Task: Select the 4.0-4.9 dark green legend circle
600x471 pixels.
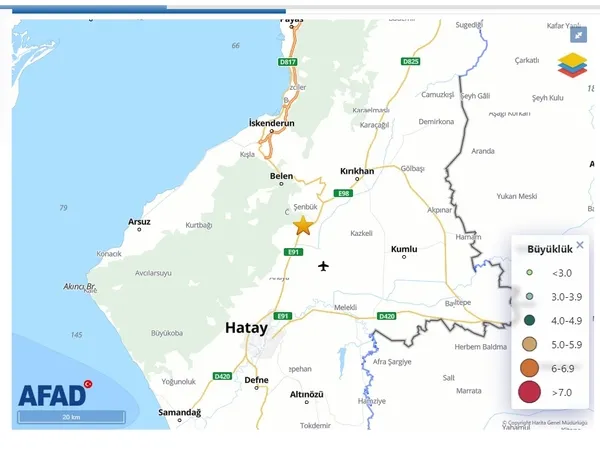Action: [x=529, y=320]
